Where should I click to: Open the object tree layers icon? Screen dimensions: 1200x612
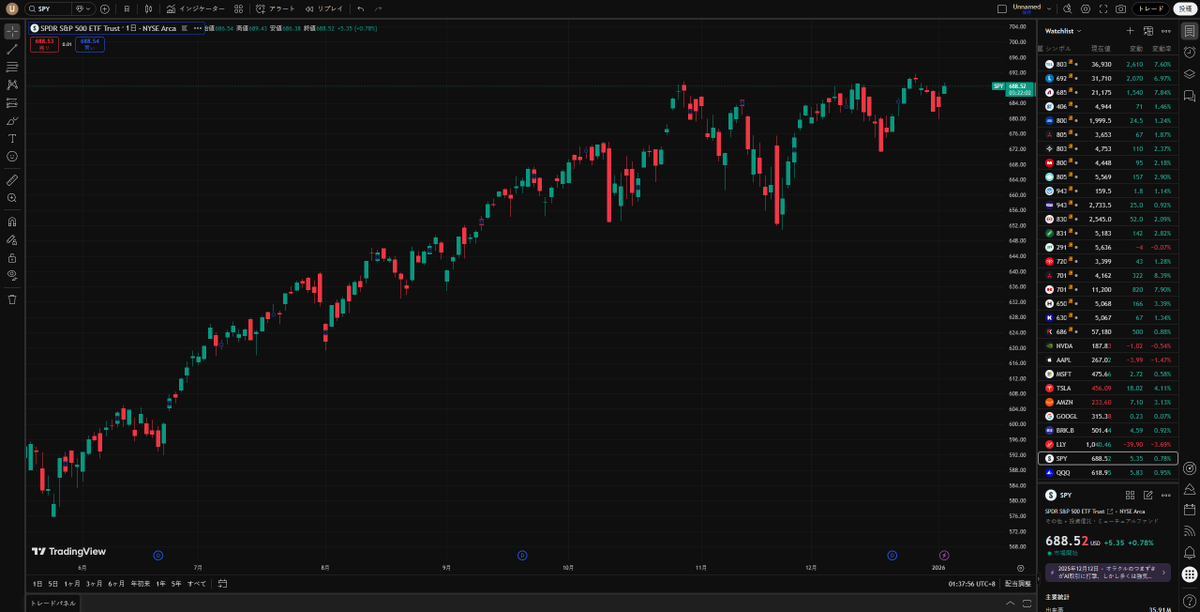coord(1189,74)
